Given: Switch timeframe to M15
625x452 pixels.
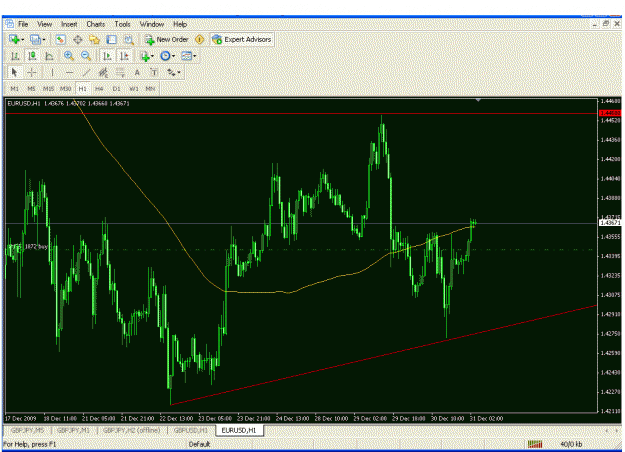Looking at the screenshot, I should click(48, 88).
